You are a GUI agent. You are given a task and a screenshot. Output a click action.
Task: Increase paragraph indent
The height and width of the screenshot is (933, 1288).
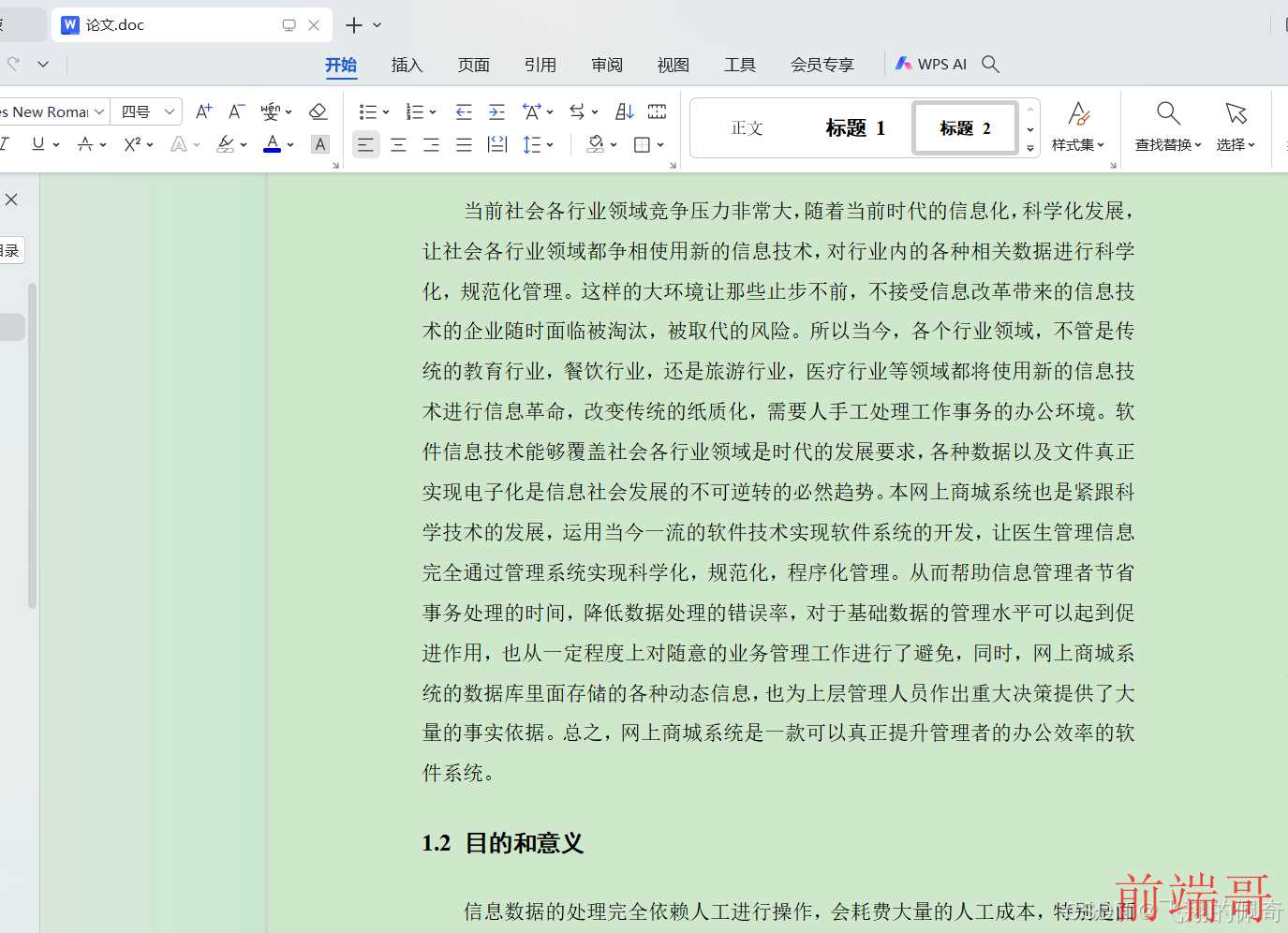[x=496, y=112]
